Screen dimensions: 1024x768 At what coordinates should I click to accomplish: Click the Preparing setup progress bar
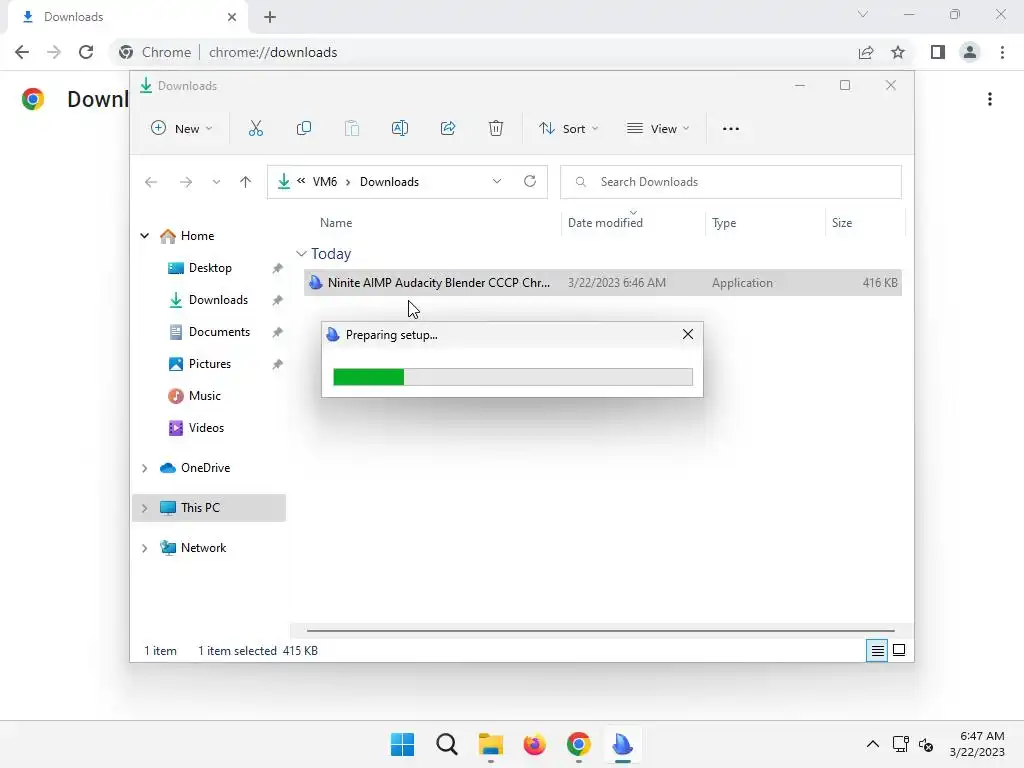coord(513,377)
